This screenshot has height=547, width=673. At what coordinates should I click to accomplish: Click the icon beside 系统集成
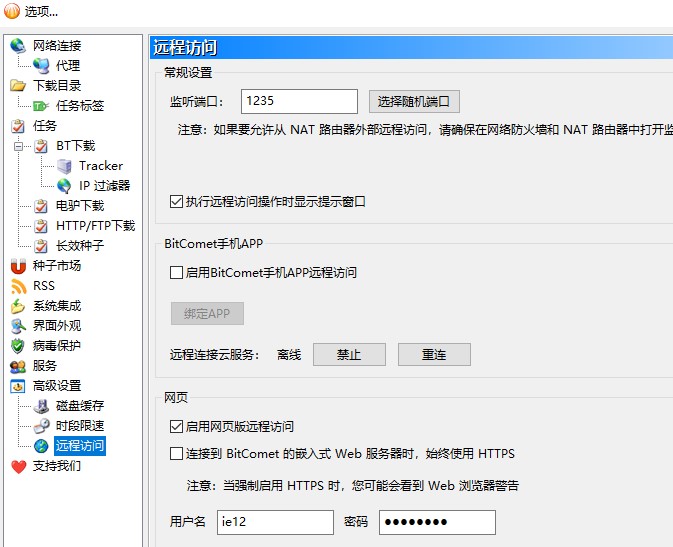click(18, 306)
